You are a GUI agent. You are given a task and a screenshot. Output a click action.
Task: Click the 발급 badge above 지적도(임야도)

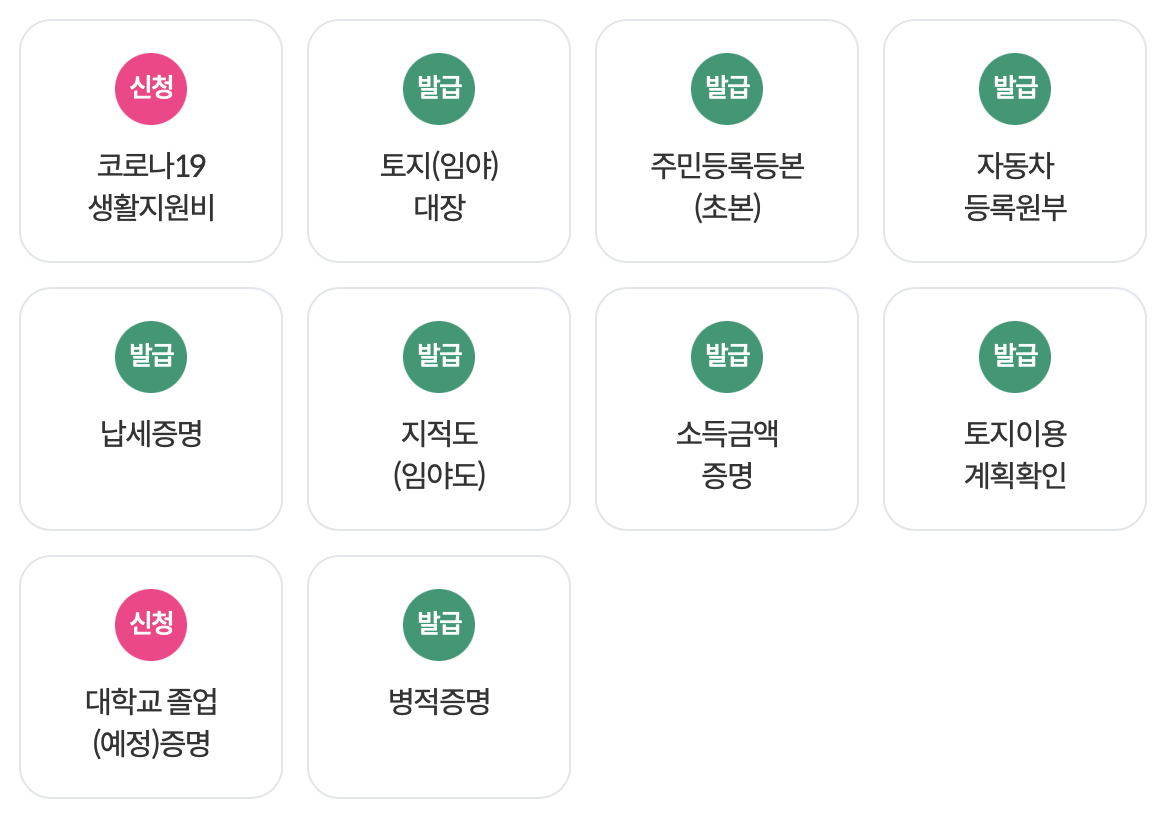click(x=439, y=357)
